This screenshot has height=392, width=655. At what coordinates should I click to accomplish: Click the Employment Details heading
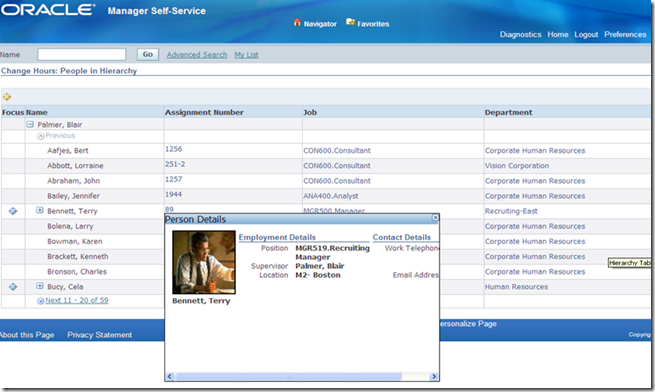(277, 237)
